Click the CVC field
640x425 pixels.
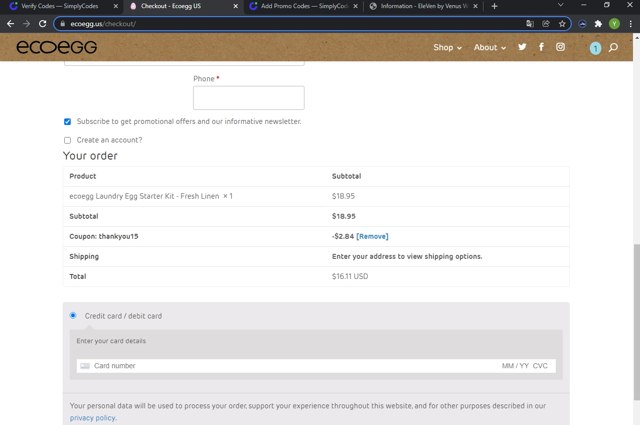pyautogui.click(x=540, y=366)
